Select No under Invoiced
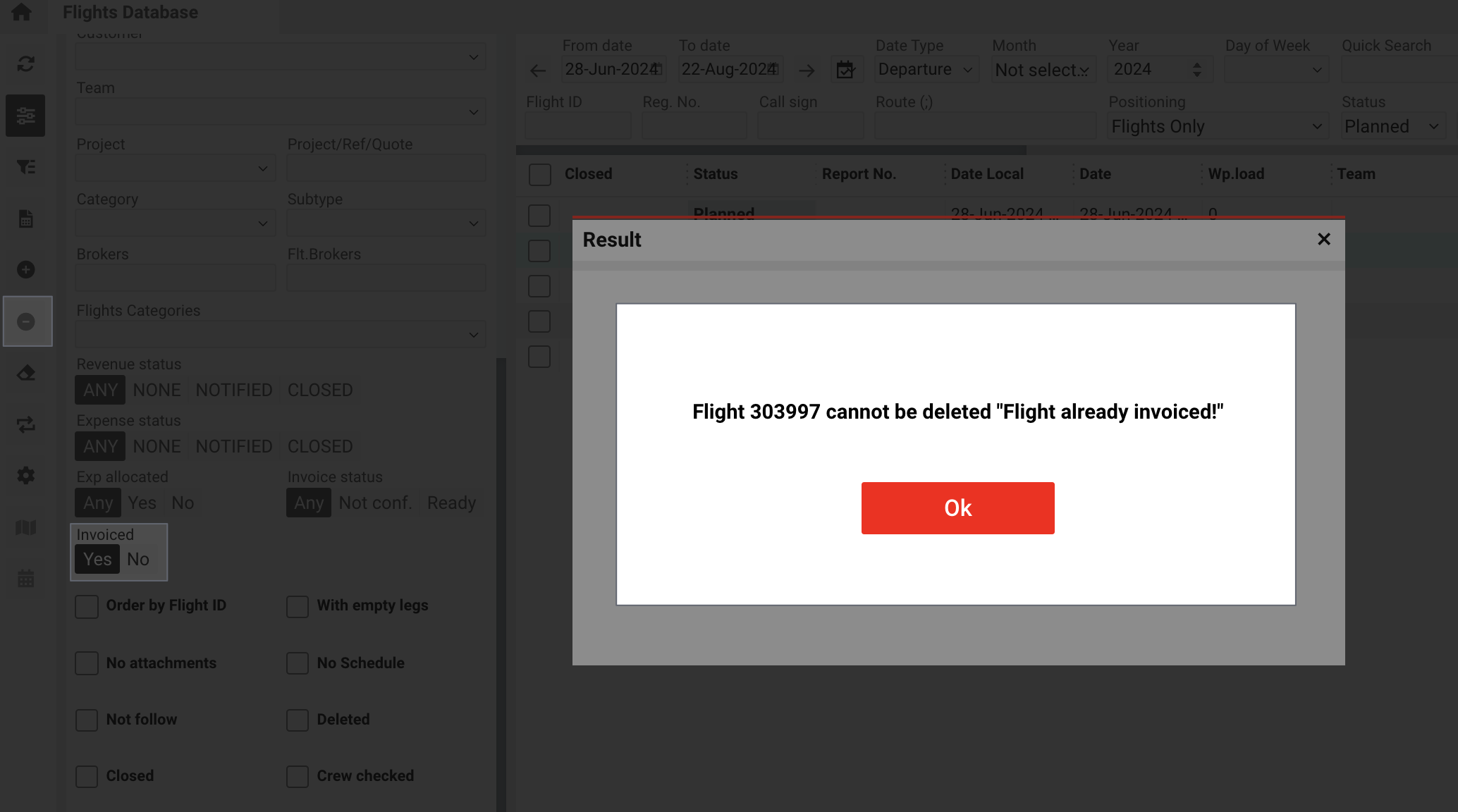This screenshot has width=1458, height=812. click(x=138, y=560)
